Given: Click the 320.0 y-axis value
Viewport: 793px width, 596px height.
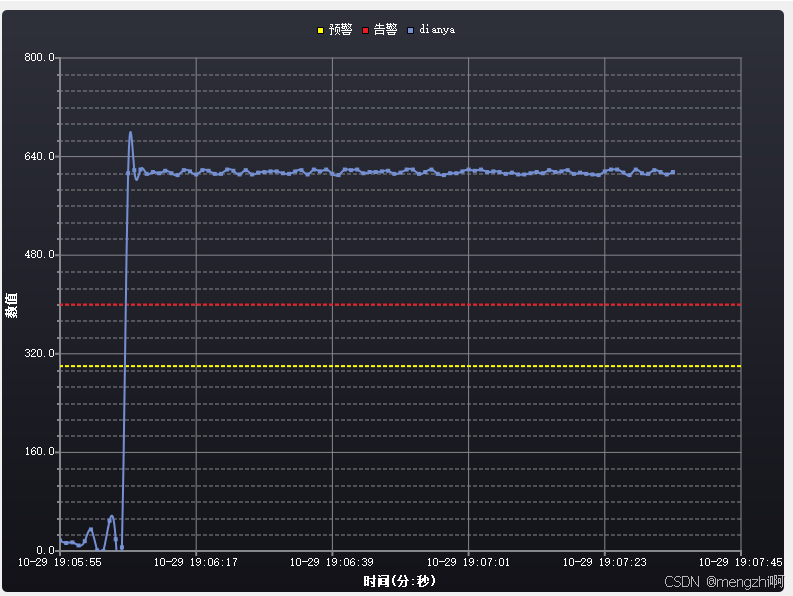Looking at the screenshot, I should (39, 353).
